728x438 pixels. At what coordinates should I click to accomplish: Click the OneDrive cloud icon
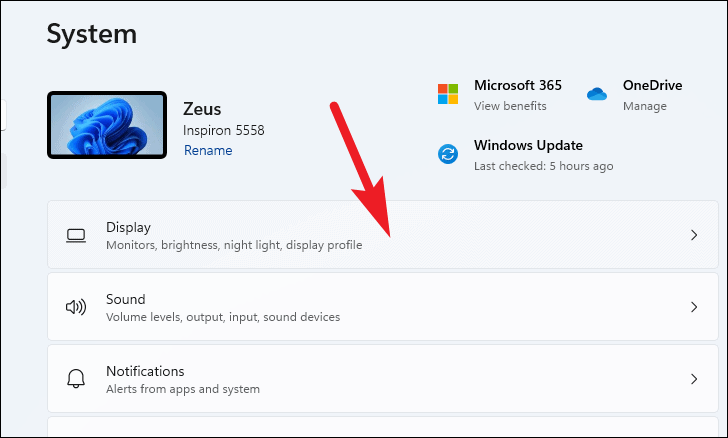point(597,94)
